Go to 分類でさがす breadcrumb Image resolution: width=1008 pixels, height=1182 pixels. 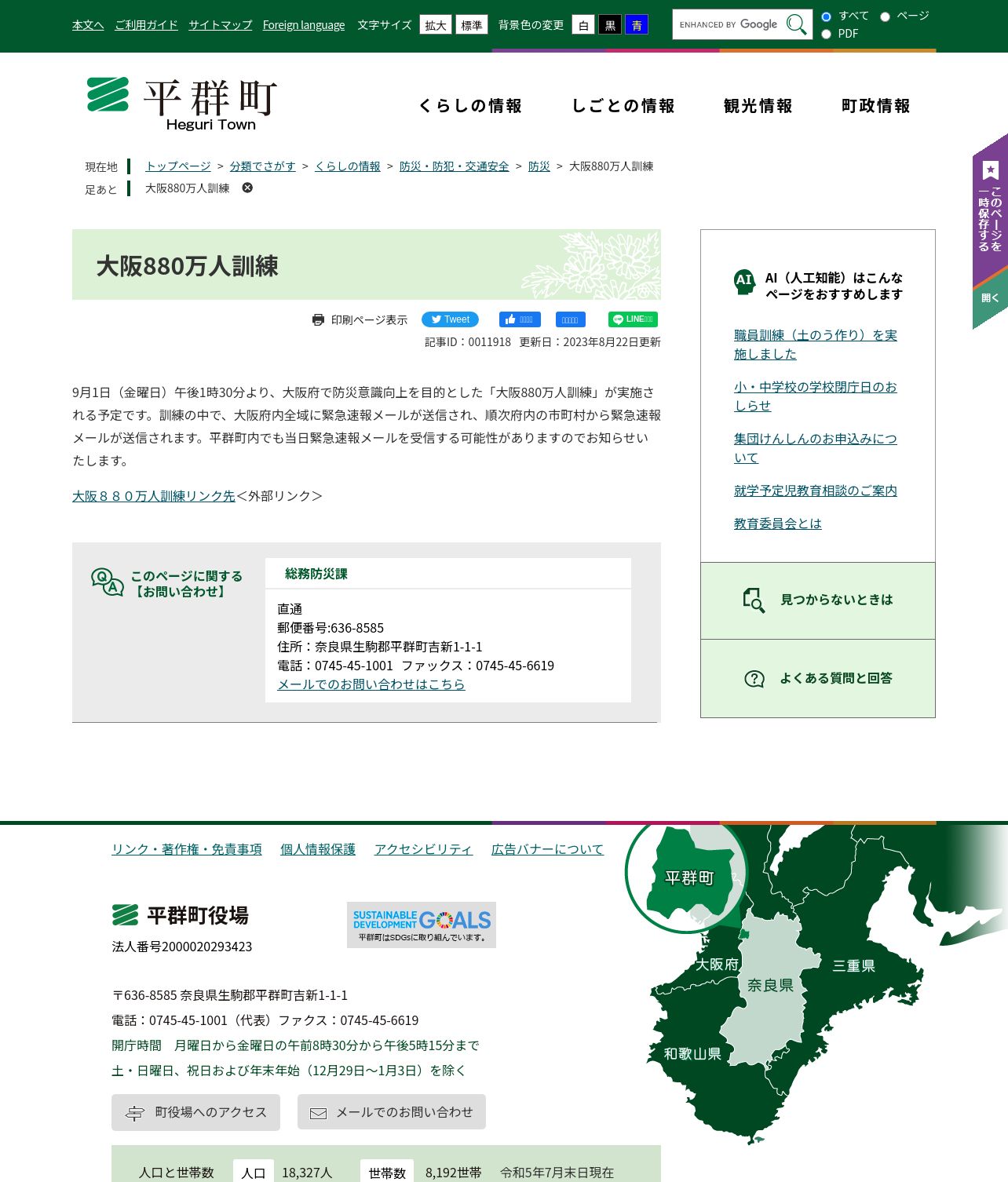[x=263, y=166]
